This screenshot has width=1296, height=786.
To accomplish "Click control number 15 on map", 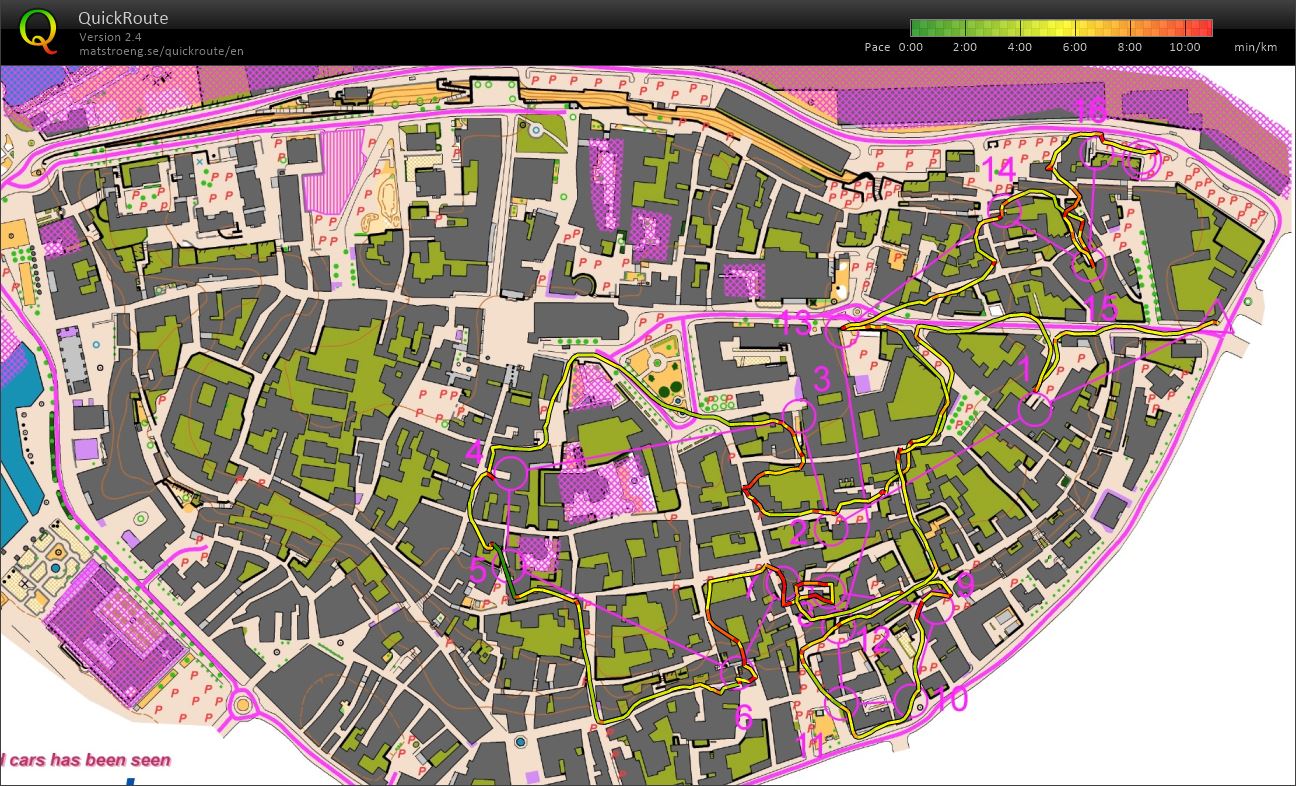I will (1100, 309).
